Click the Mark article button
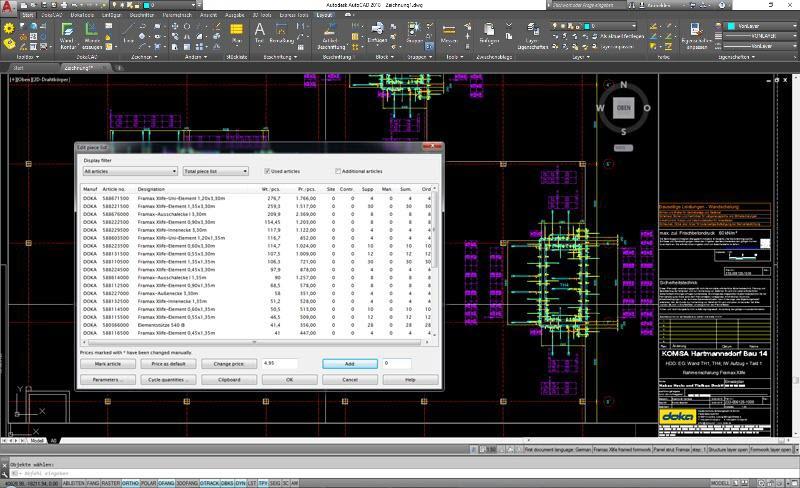Viewport: 800px width, 488px height. (107, 364)
